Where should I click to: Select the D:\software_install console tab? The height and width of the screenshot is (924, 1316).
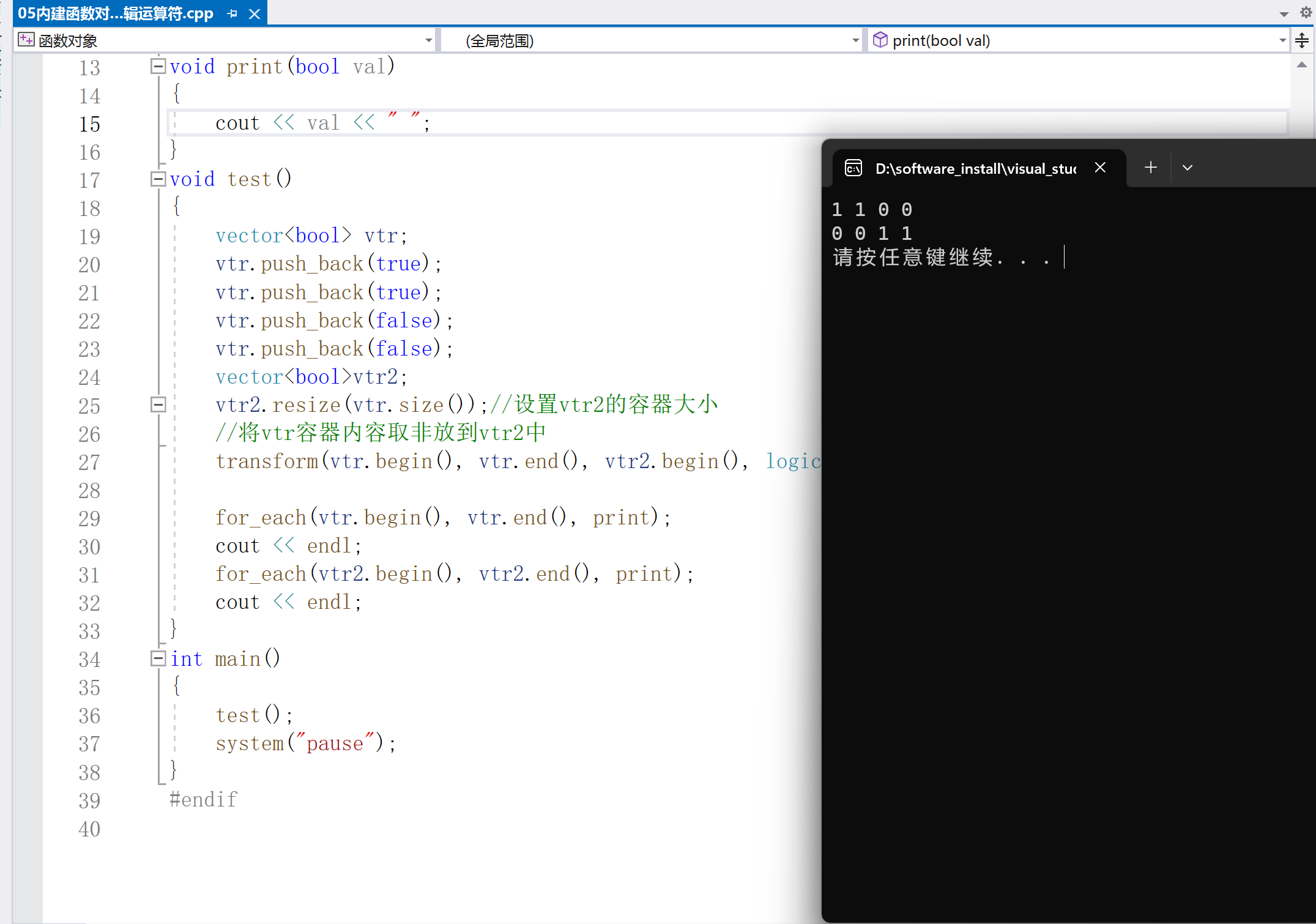[975, 169]
